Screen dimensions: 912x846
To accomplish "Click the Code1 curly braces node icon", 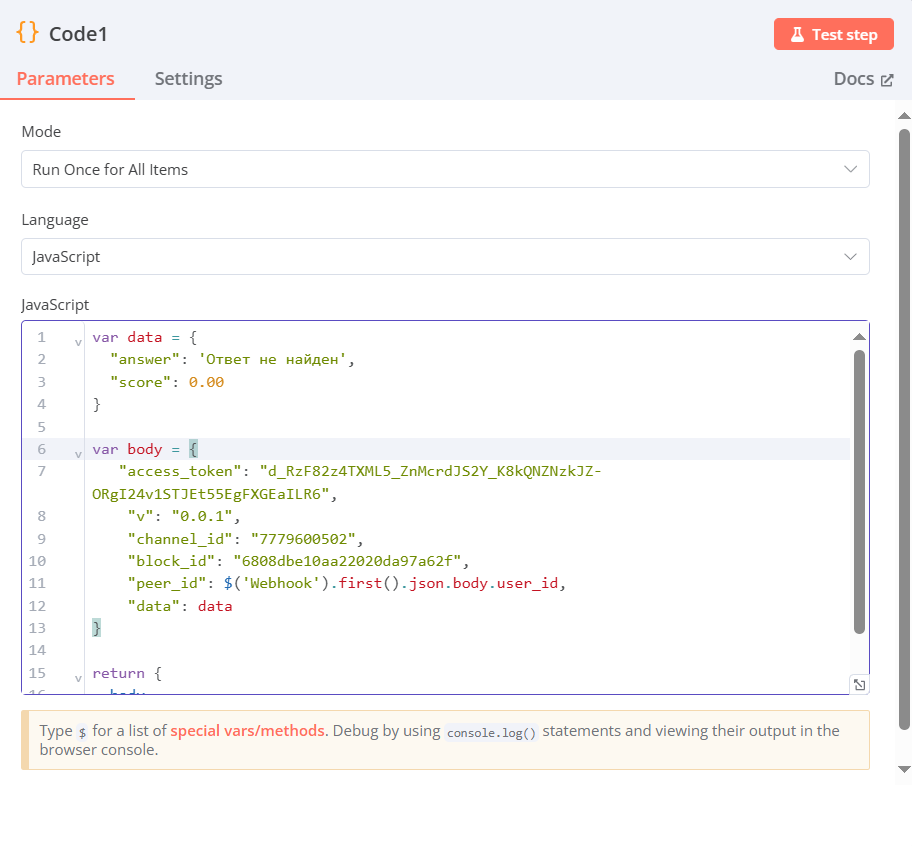I will (27, 33).
